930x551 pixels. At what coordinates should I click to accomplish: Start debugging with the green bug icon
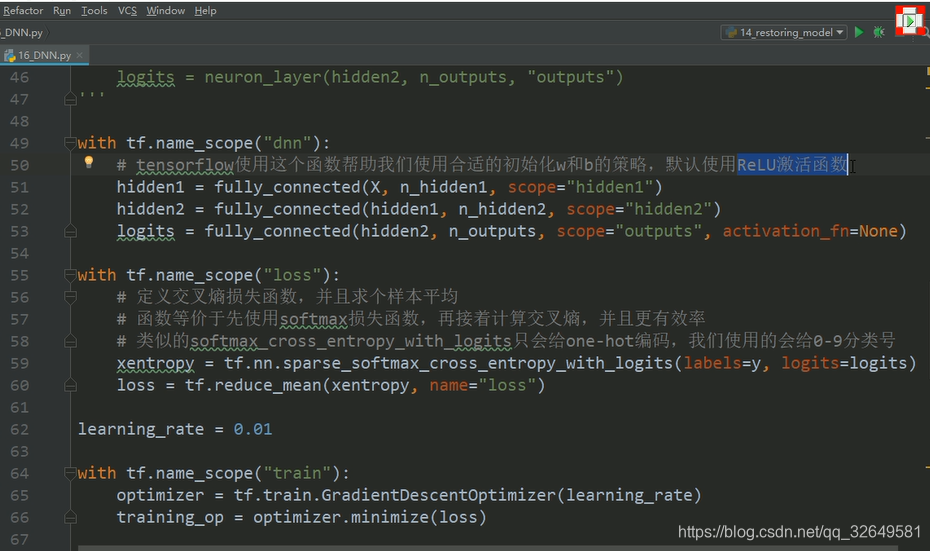[x=879, y=32]
